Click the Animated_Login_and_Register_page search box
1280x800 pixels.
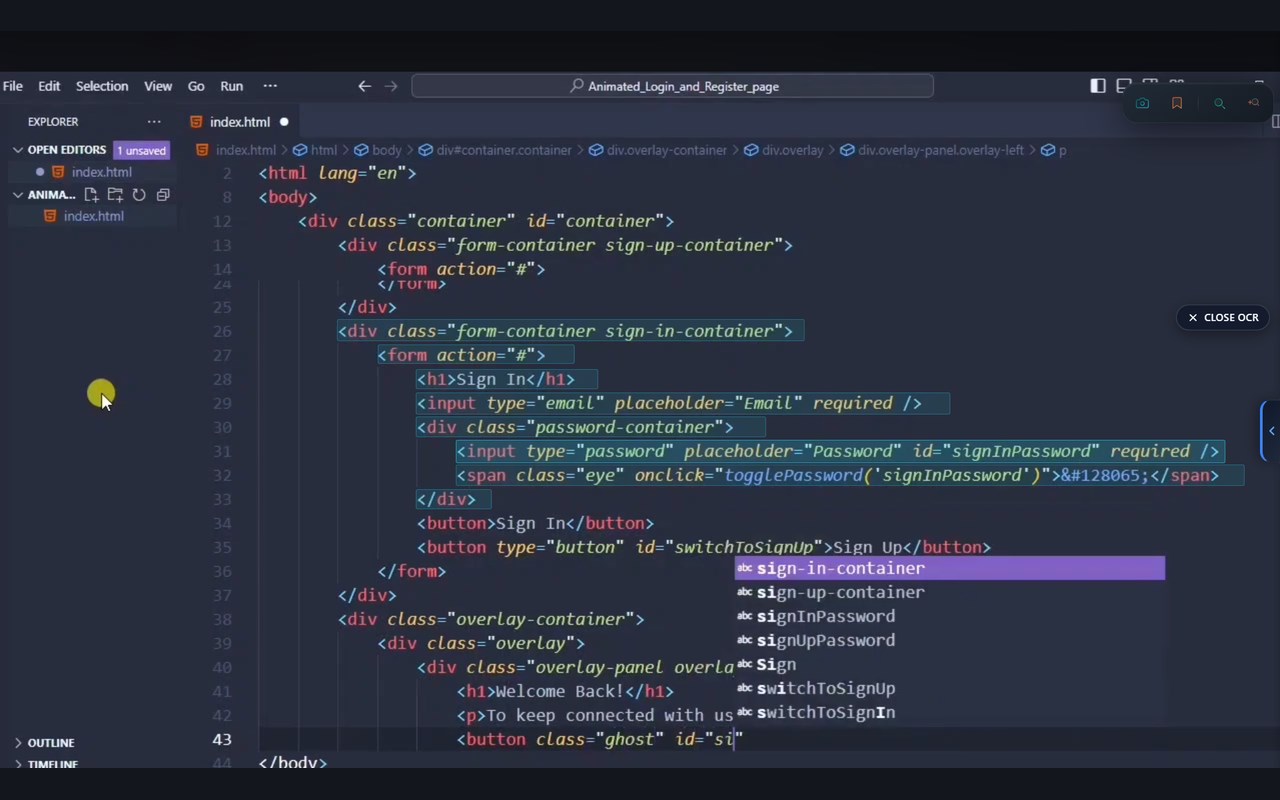672,86
